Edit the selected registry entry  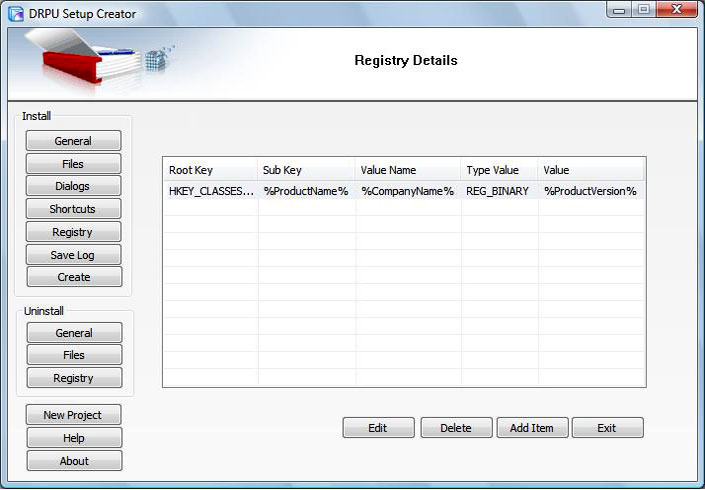(378, 428)
